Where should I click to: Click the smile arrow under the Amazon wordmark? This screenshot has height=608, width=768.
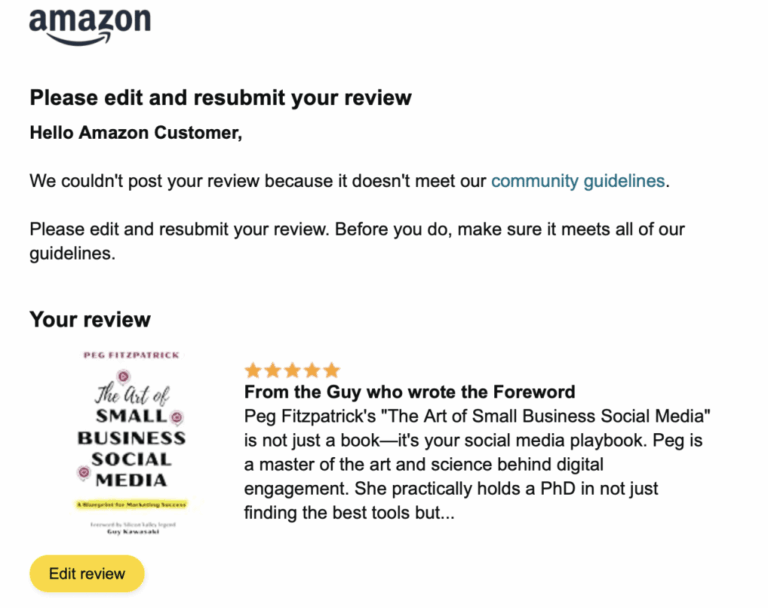pos(78,39)
